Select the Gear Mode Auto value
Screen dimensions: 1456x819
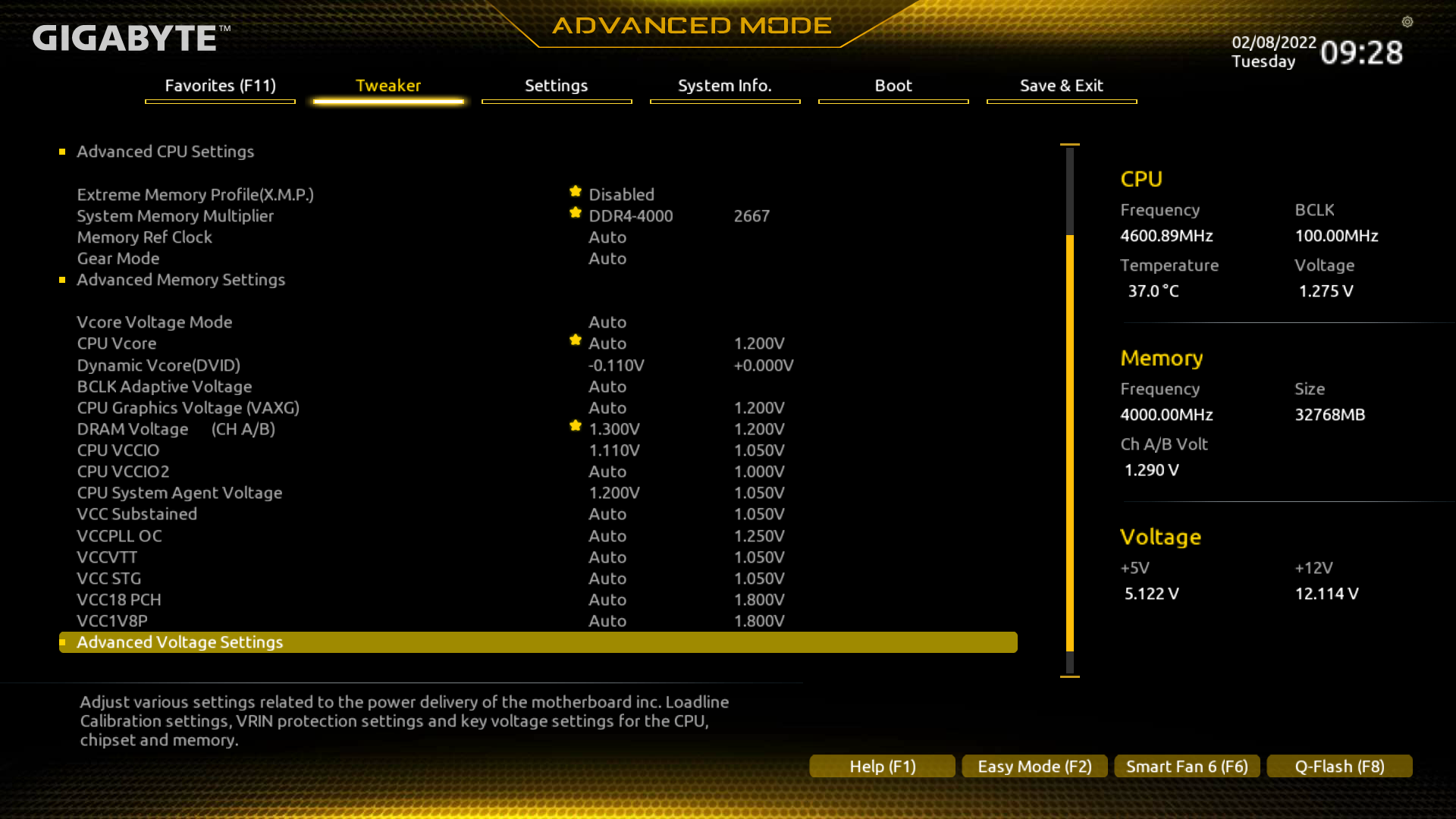[607, 259]
